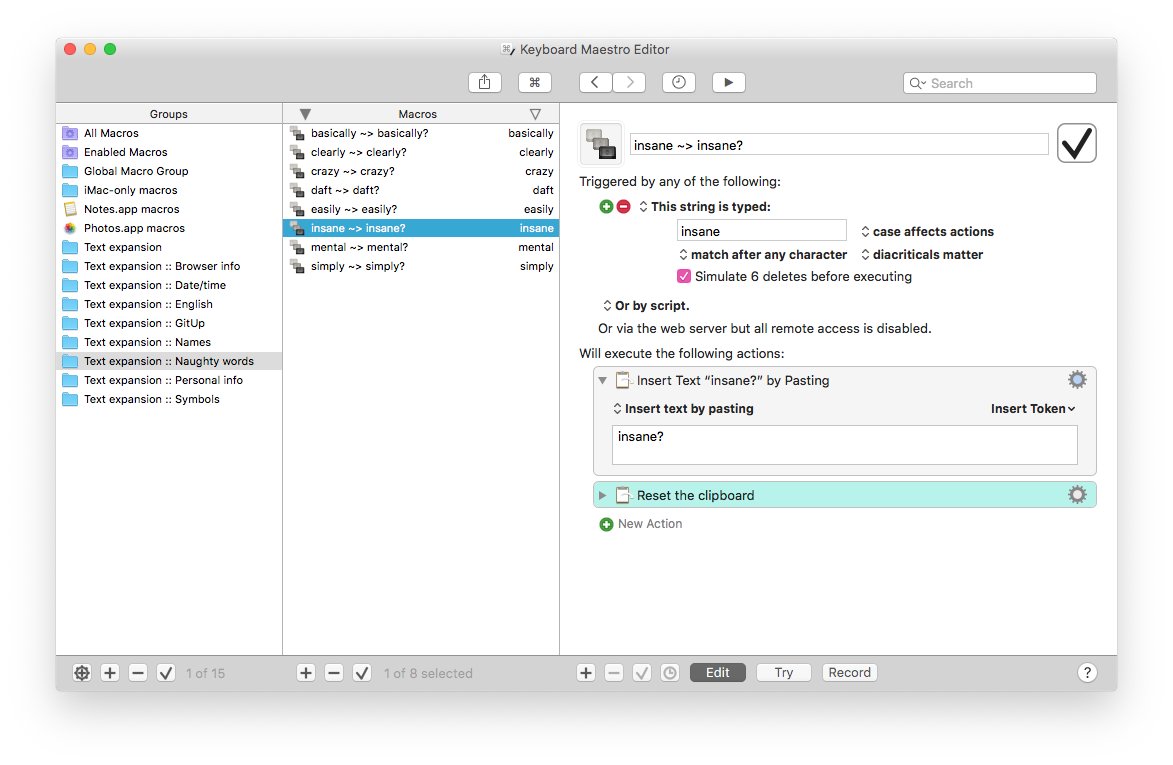Click the trigger time clock icon
1173x765 pixels.
679,82
